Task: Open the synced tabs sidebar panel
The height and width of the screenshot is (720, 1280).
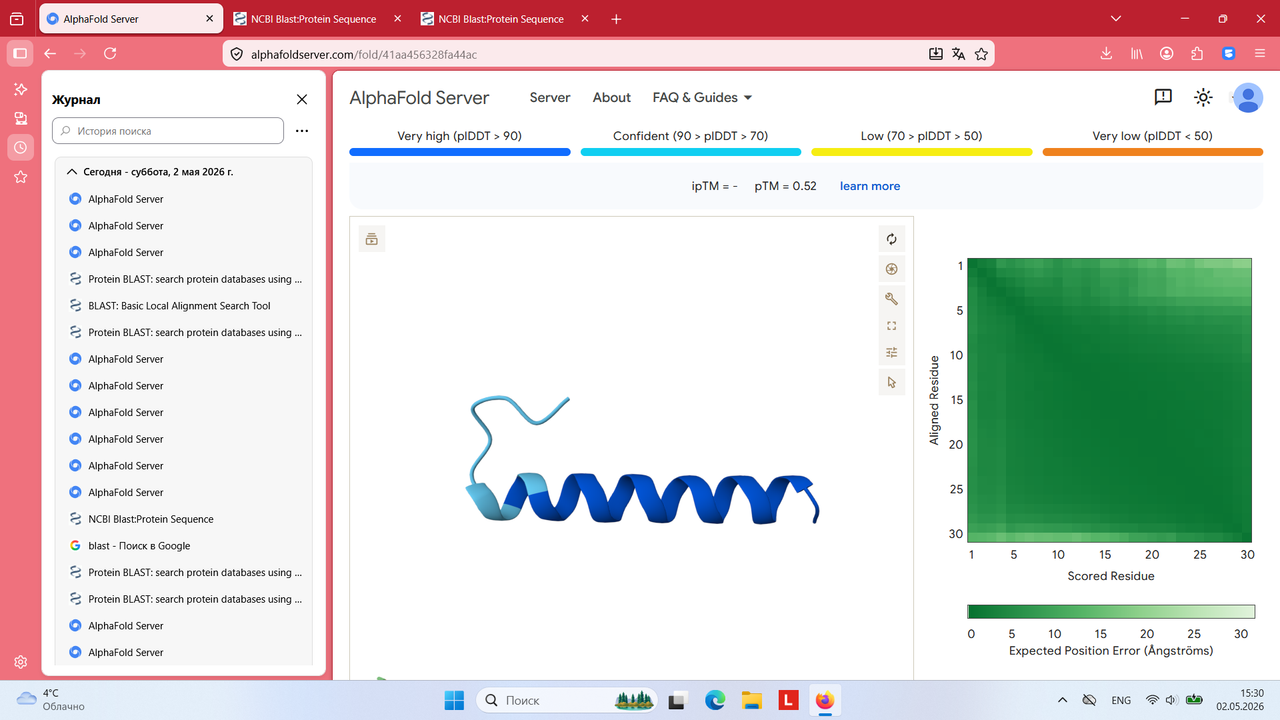Action: tap(20, 118)
